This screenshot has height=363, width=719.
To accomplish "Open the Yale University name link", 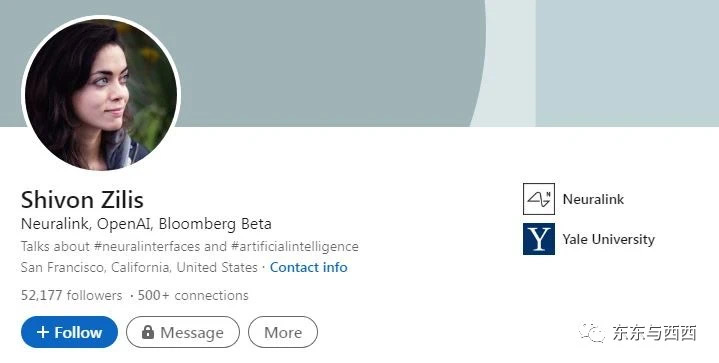I will click(609, 239).
